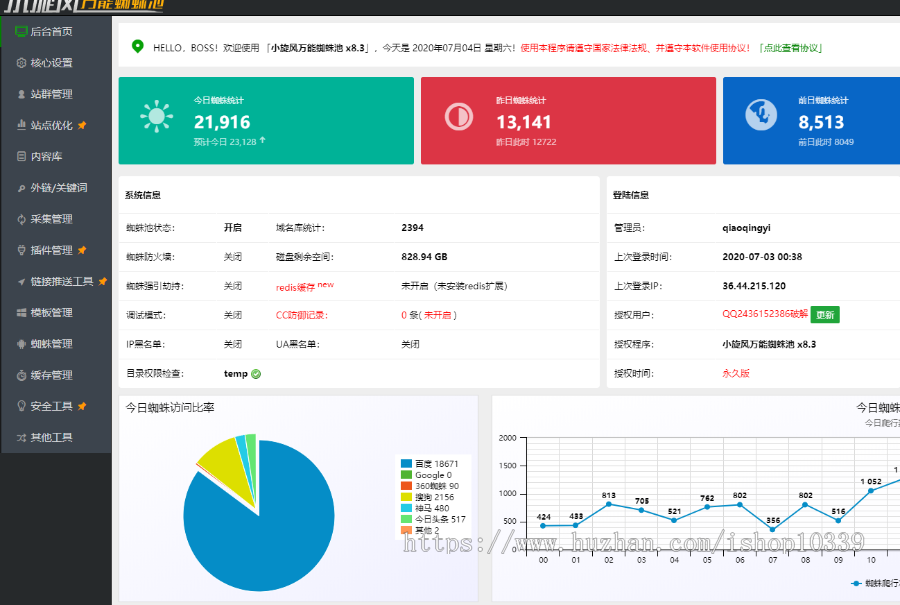Click the sun icon on 今日蜘蛛统计 card

[156, 117]
